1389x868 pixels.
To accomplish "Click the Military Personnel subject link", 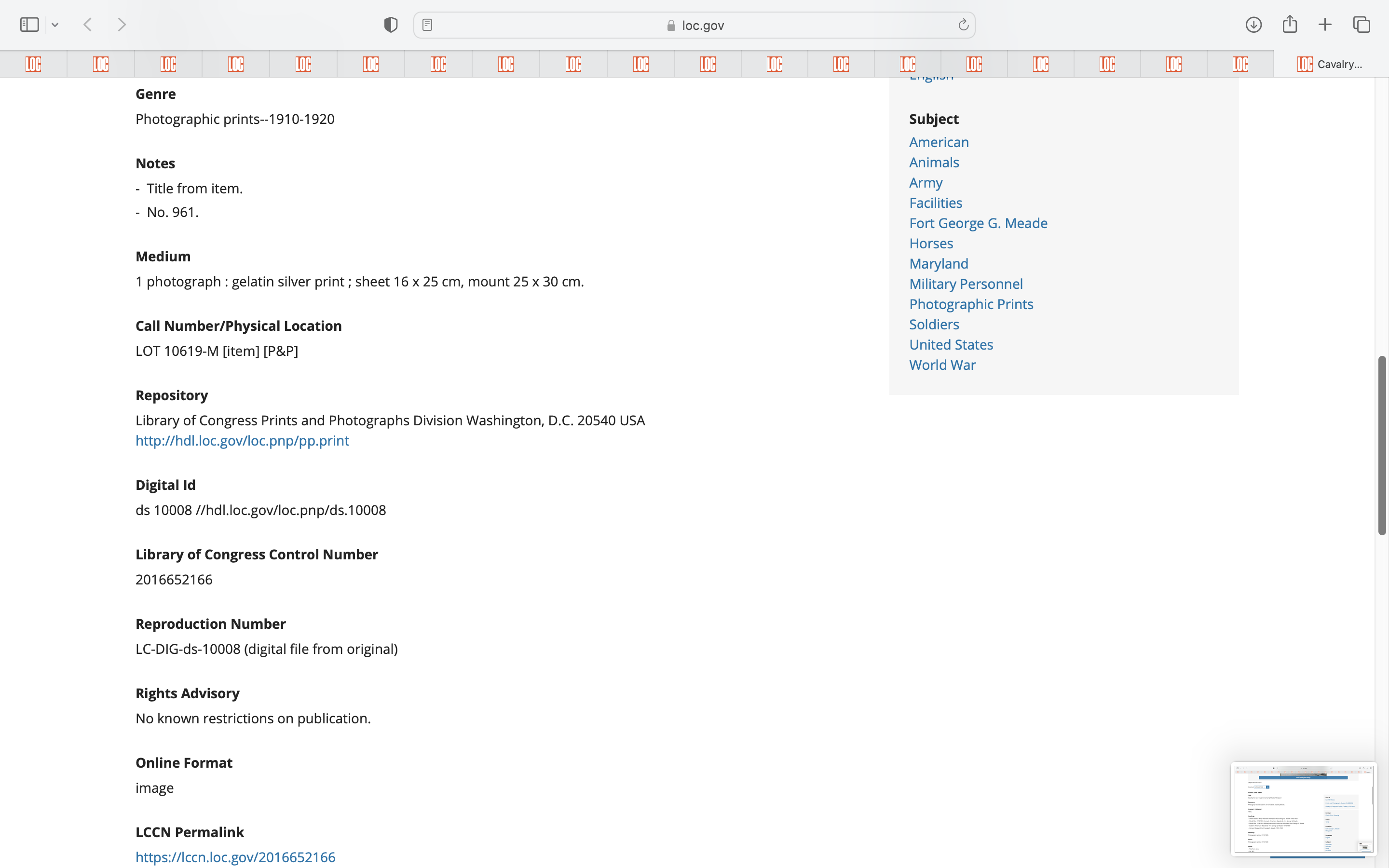I will pyautogui.click(x=966, y=284).
